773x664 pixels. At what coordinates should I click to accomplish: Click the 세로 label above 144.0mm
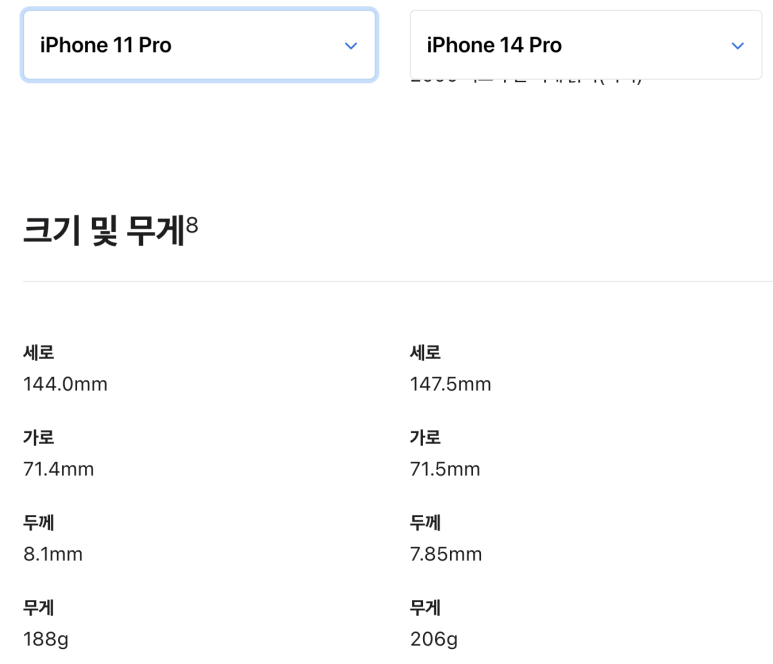38,352
